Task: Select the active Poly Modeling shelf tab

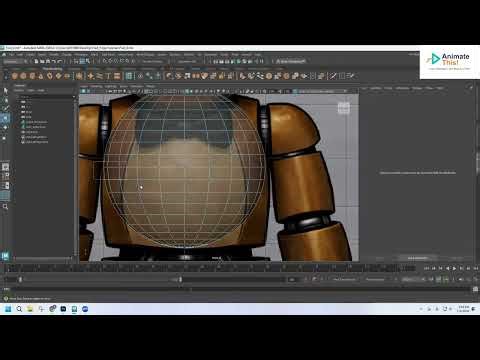Action: click(52, 69)
